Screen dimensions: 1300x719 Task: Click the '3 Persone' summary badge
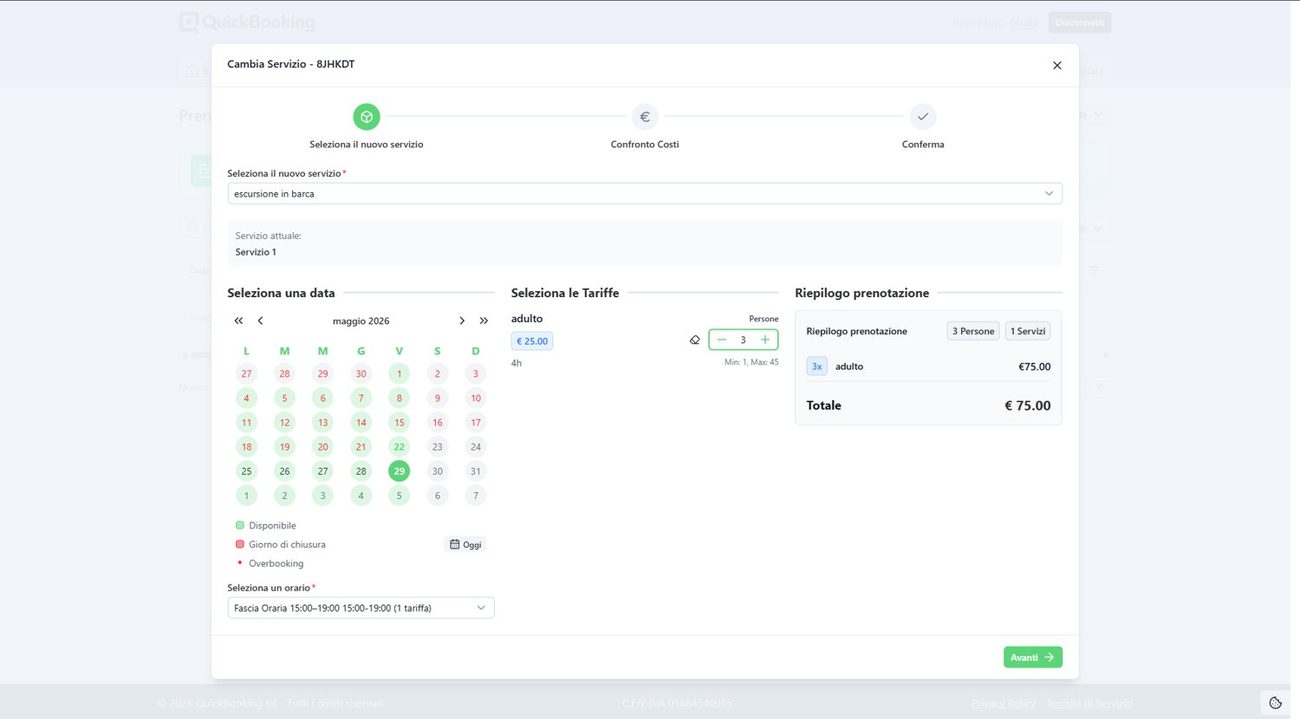point(973,331)
